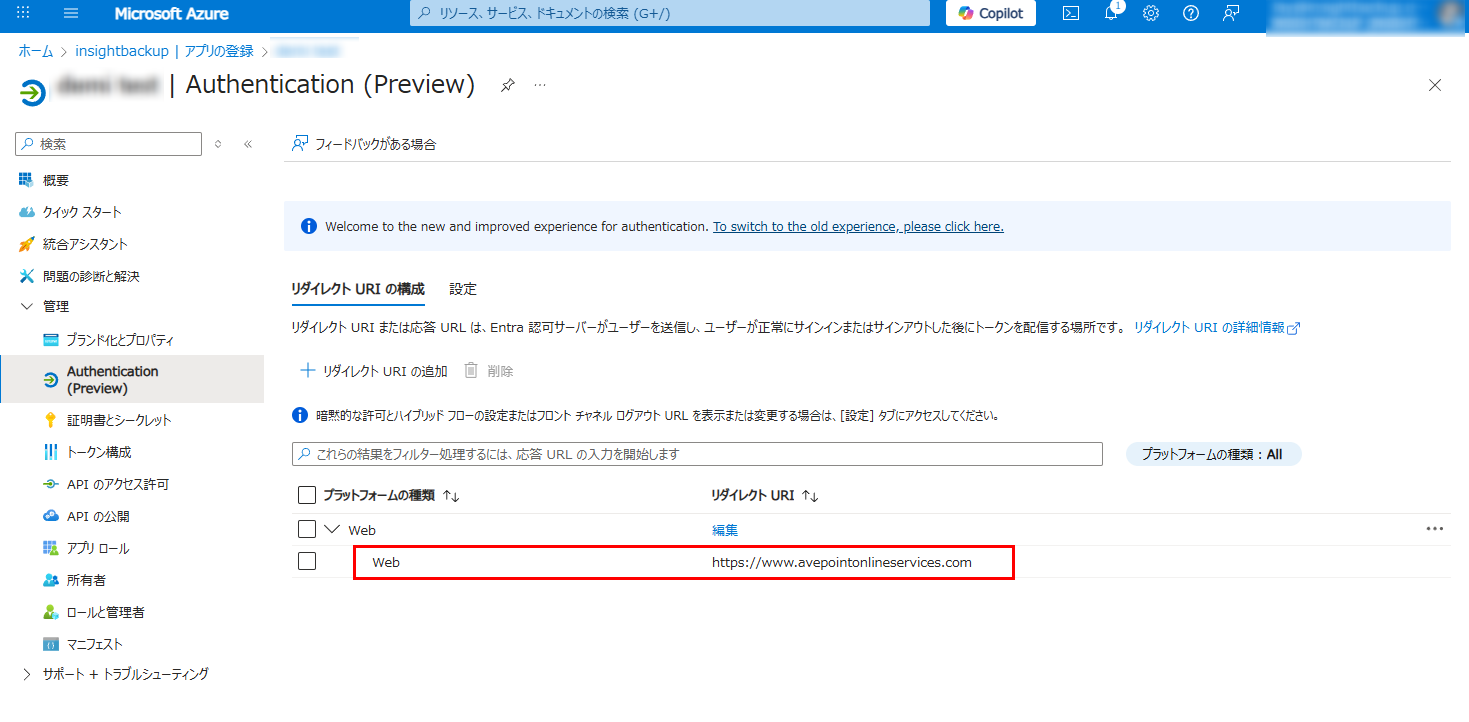Click リダイレクト URI の追加

374,371
